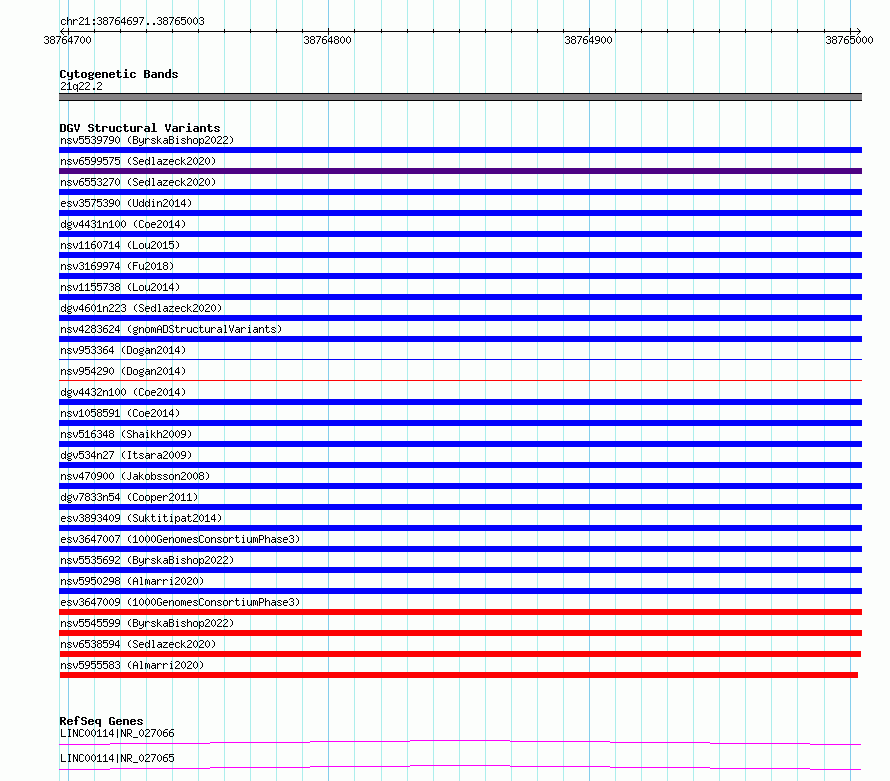Screen dimensions: 890x781
Task: Open dgv4432n100 (Coe2014) entry
Action: point(123,392)
